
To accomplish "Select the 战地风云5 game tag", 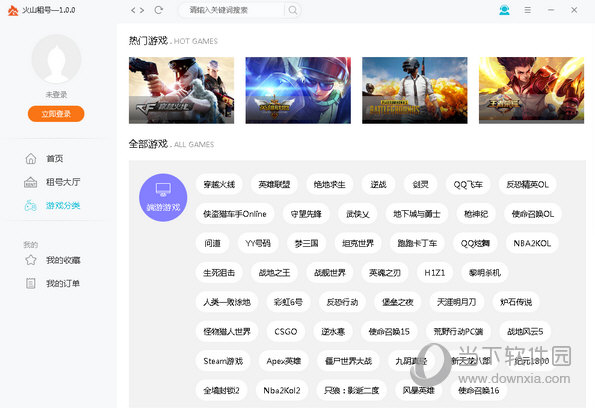I will tap(525, 331).
